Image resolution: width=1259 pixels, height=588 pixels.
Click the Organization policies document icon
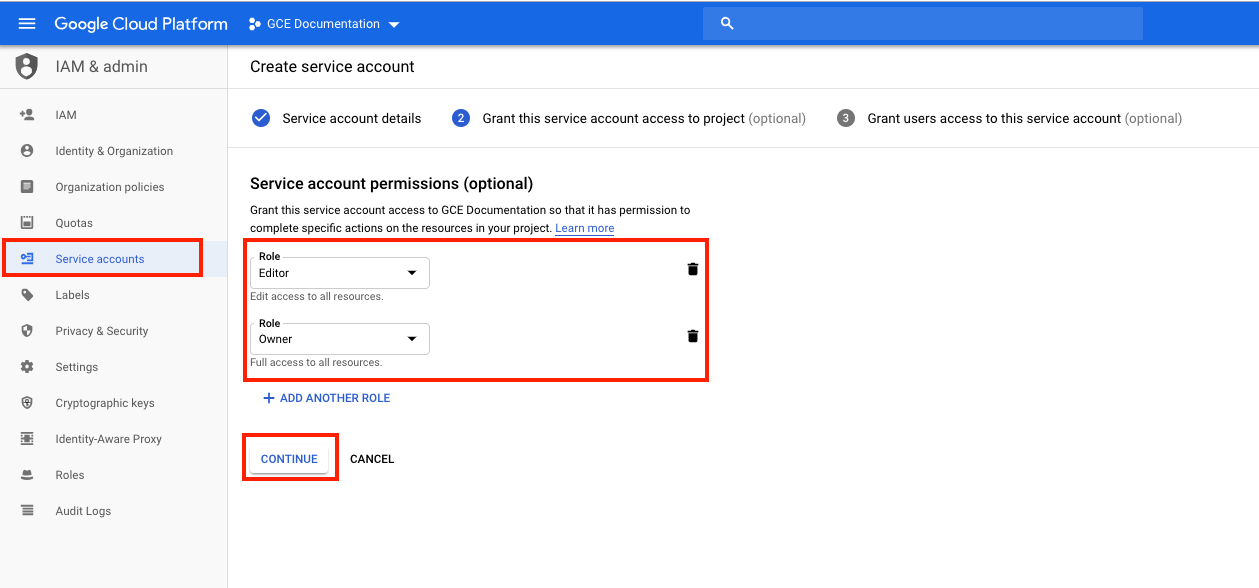27,187
